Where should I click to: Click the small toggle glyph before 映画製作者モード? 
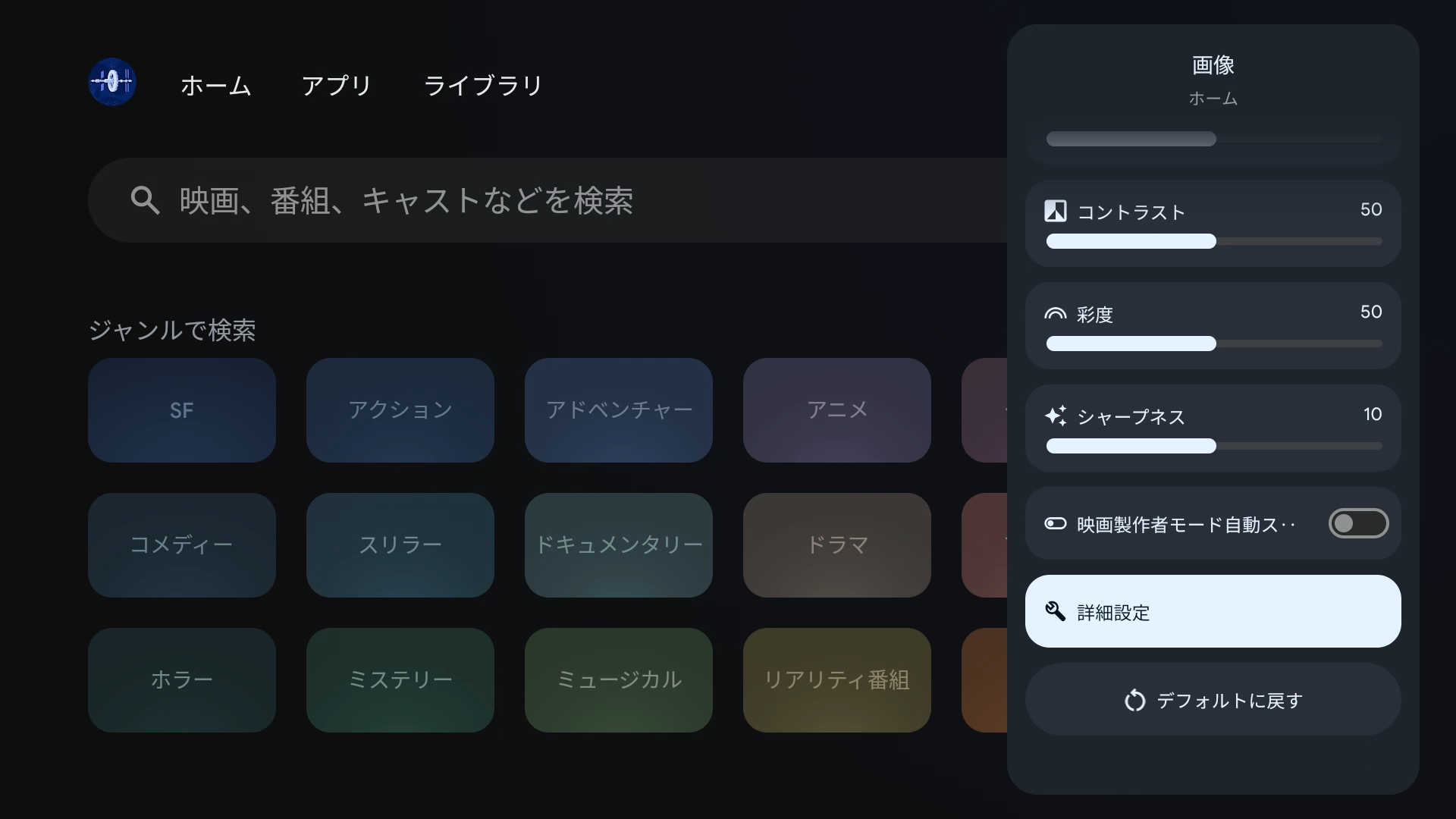1055,523
